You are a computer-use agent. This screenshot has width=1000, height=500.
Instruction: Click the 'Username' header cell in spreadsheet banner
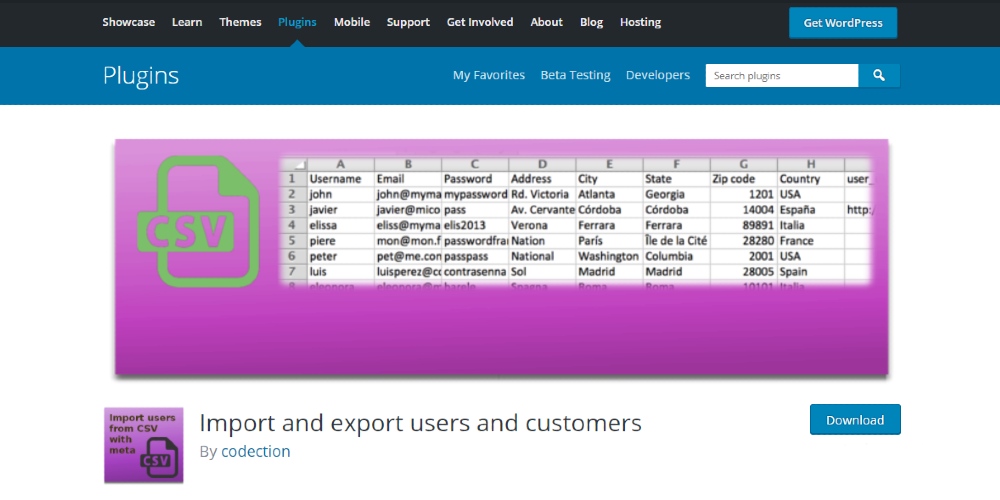(x=341, y=179)
